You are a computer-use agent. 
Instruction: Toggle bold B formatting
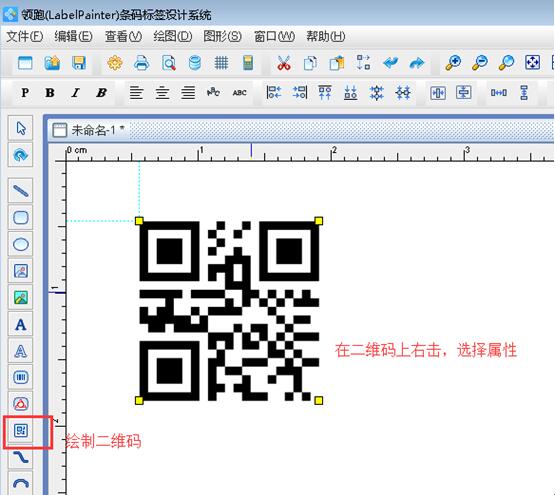tap(50, 93)
